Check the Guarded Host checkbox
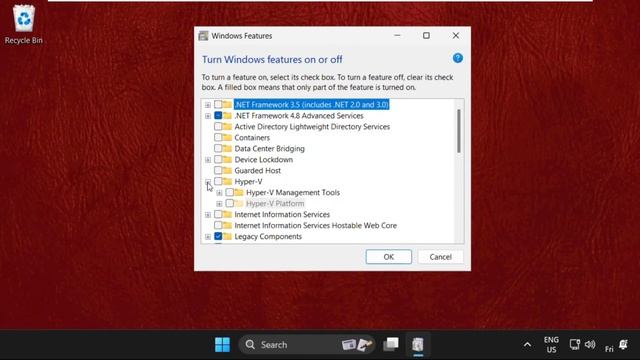 (x=218, y=170)
